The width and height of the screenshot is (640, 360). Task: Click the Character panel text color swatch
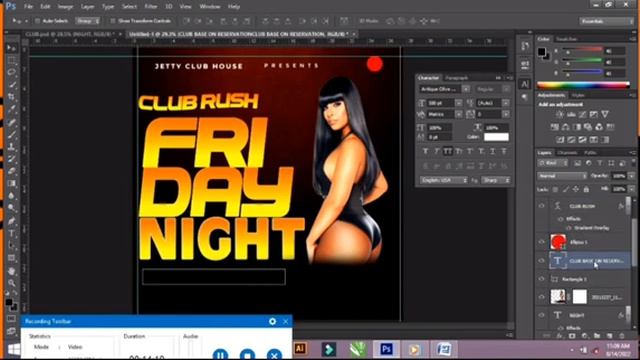[x=496, y=137]
